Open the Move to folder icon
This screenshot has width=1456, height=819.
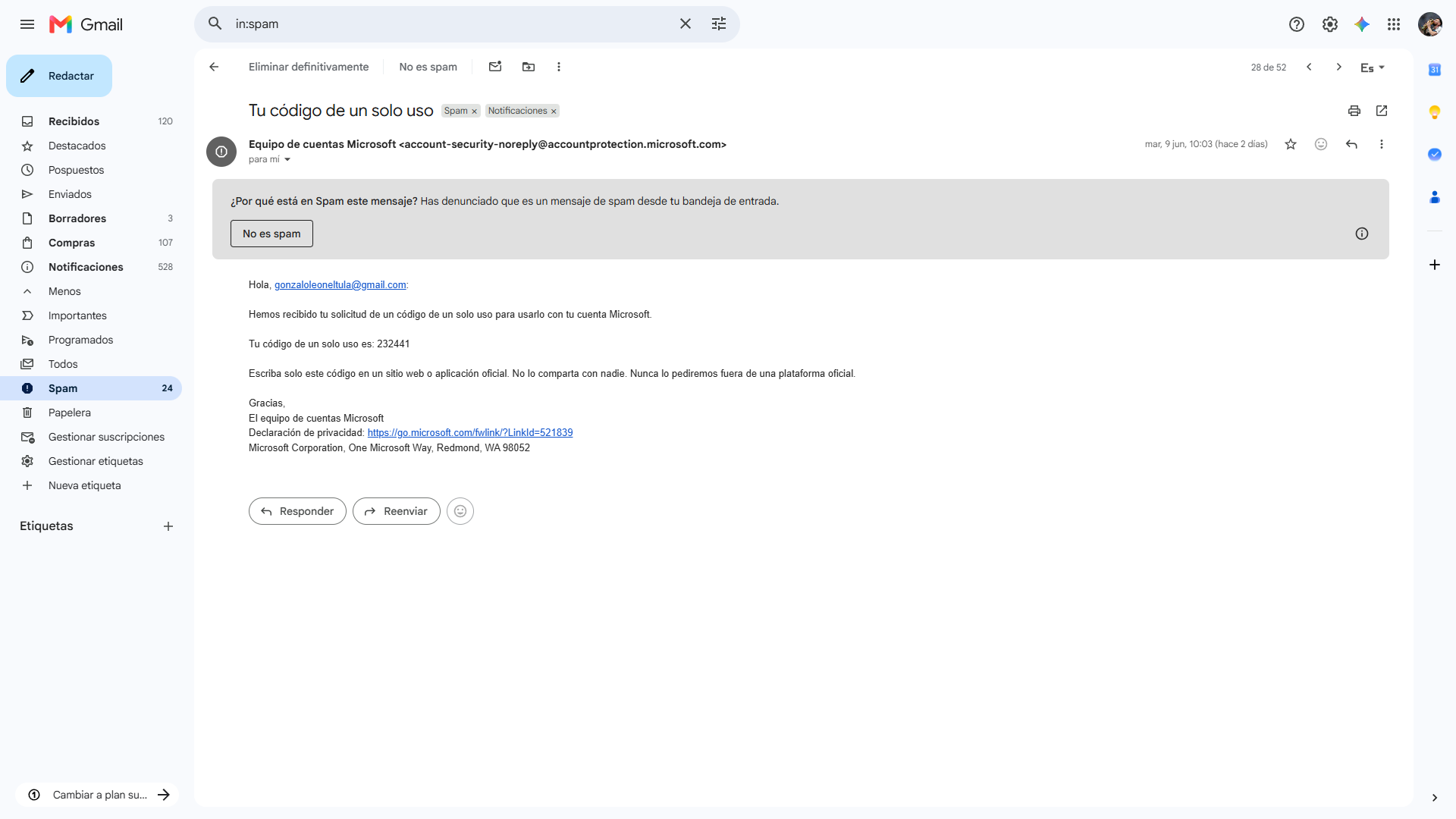click(x=529, y=67)
